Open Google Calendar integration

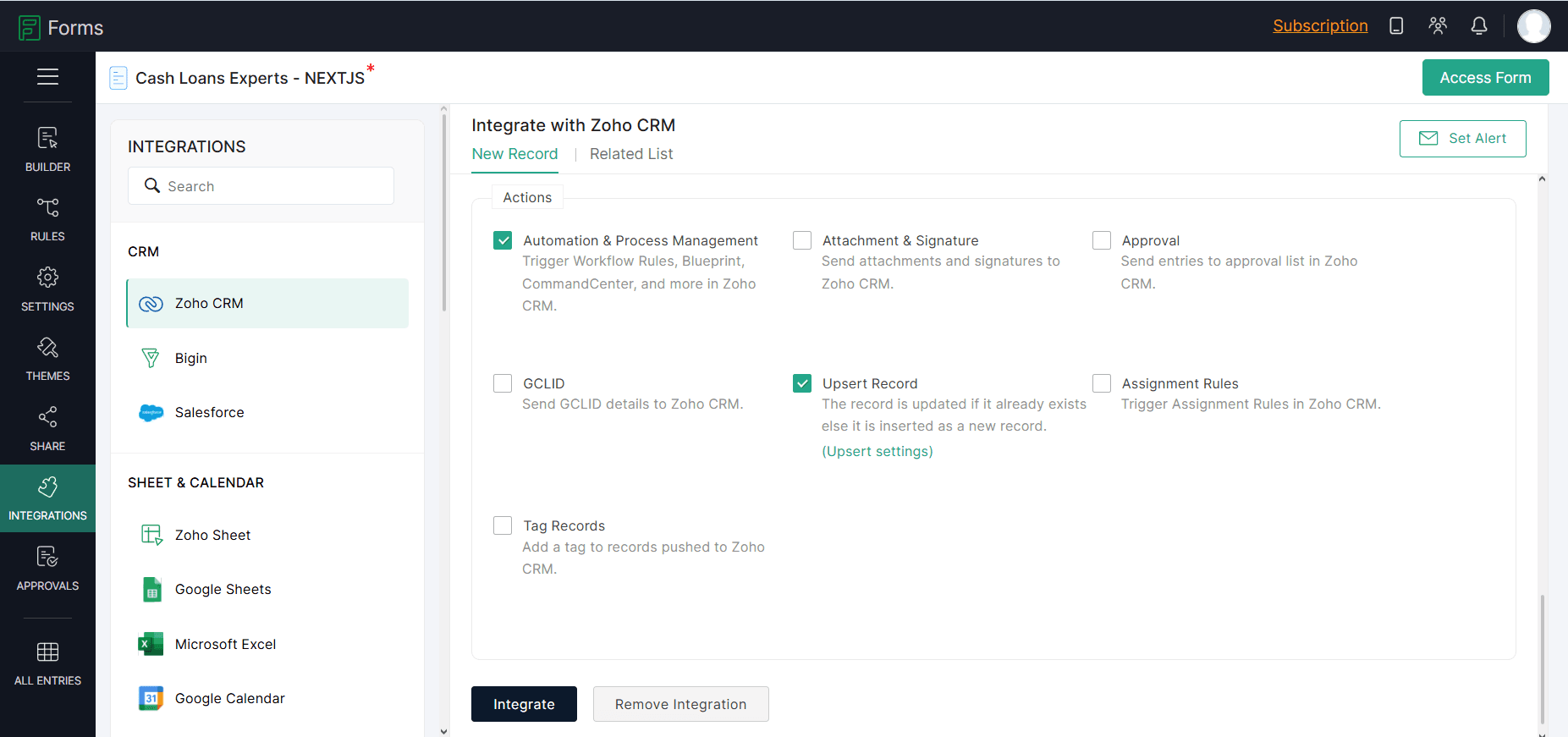click(267, 698)
